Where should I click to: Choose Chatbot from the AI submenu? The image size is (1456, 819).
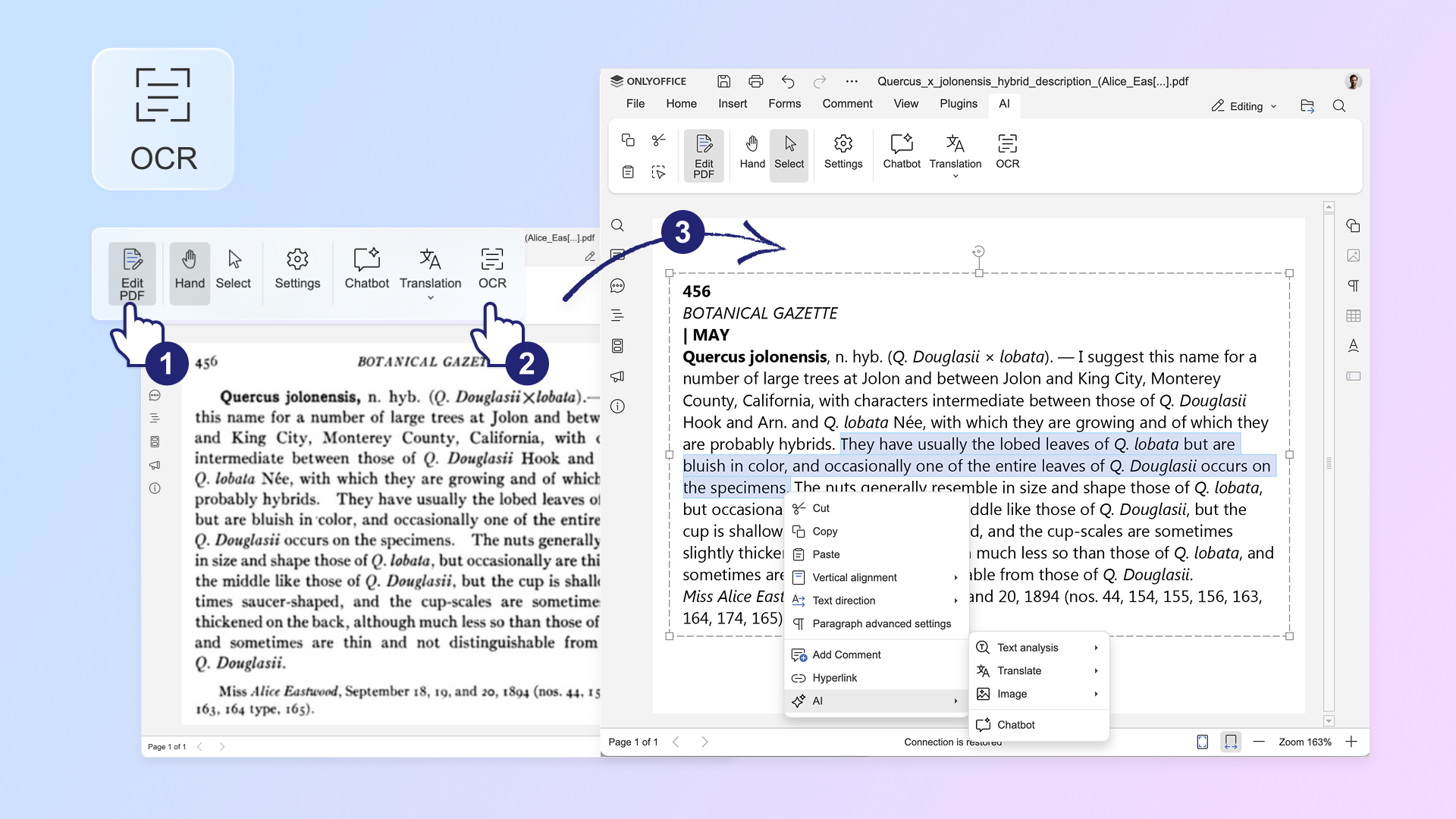click(x=1038, y=725)
